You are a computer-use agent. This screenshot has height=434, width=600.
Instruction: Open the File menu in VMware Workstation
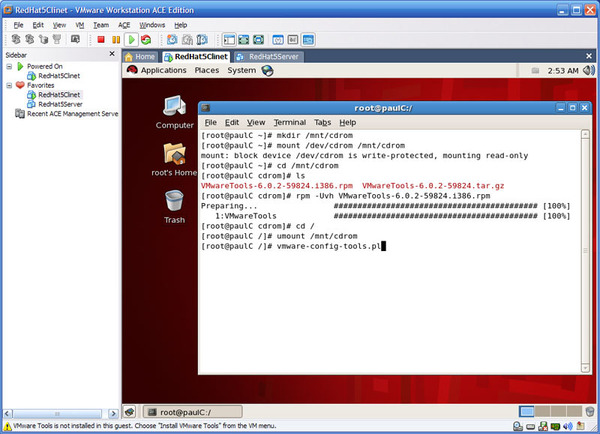(x=18, y=25)
